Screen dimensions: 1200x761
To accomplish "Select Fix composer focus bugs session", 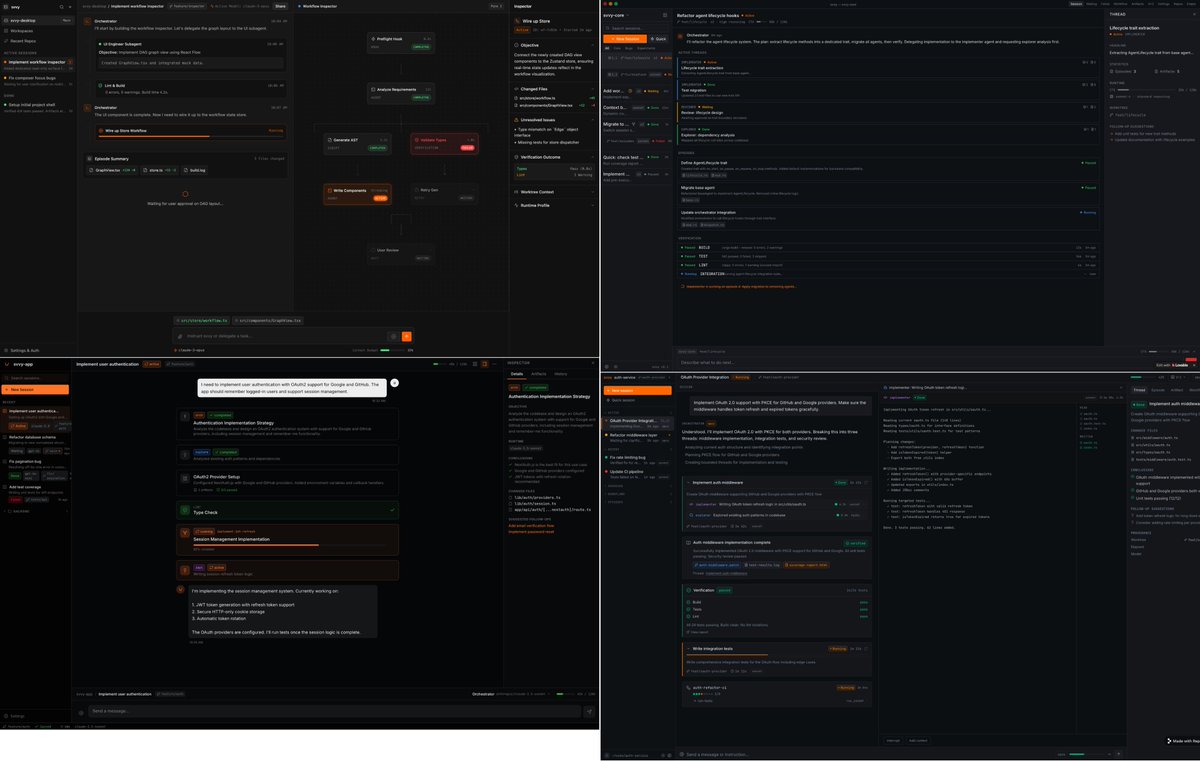I will coord(38,81).
